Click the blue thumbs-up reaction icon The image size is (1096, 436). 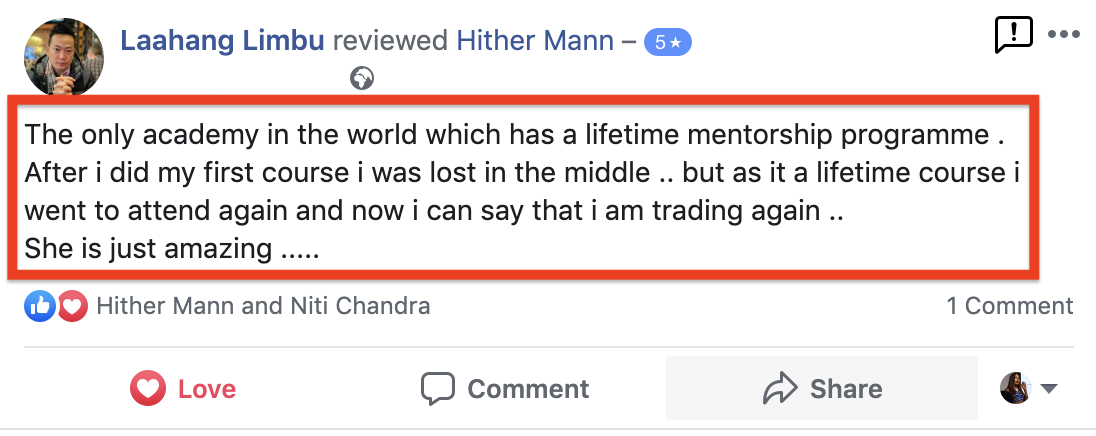(40, 306)
